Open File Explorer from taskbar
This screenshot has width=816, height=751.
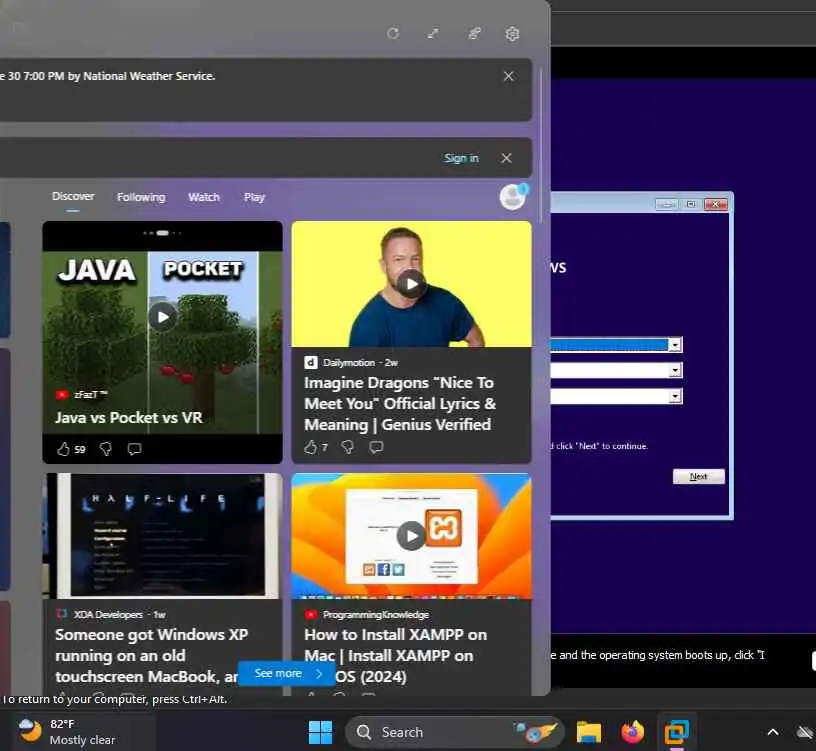click(589, 732)
